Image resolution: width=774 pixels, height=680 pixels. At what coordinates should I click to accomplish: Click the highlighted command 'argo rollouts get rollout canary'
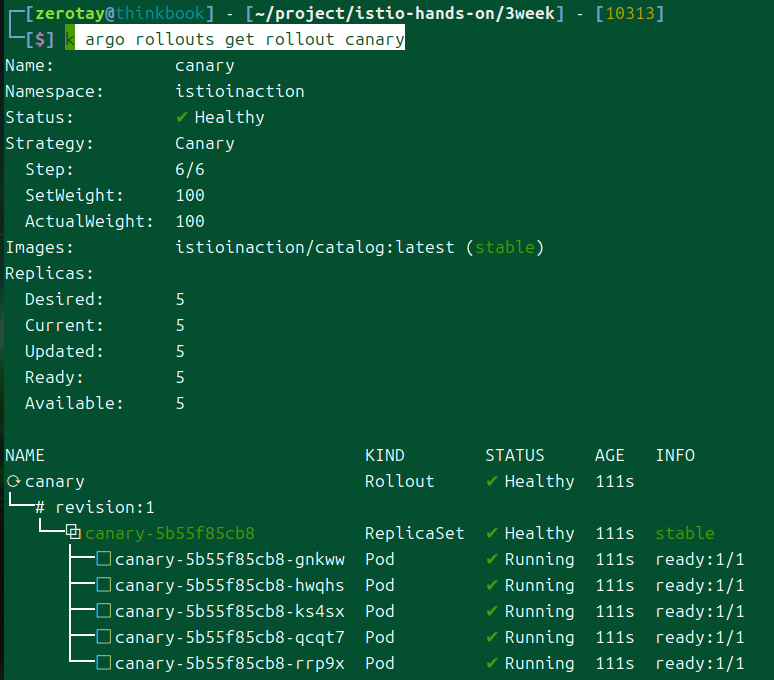tap(245, 39)
